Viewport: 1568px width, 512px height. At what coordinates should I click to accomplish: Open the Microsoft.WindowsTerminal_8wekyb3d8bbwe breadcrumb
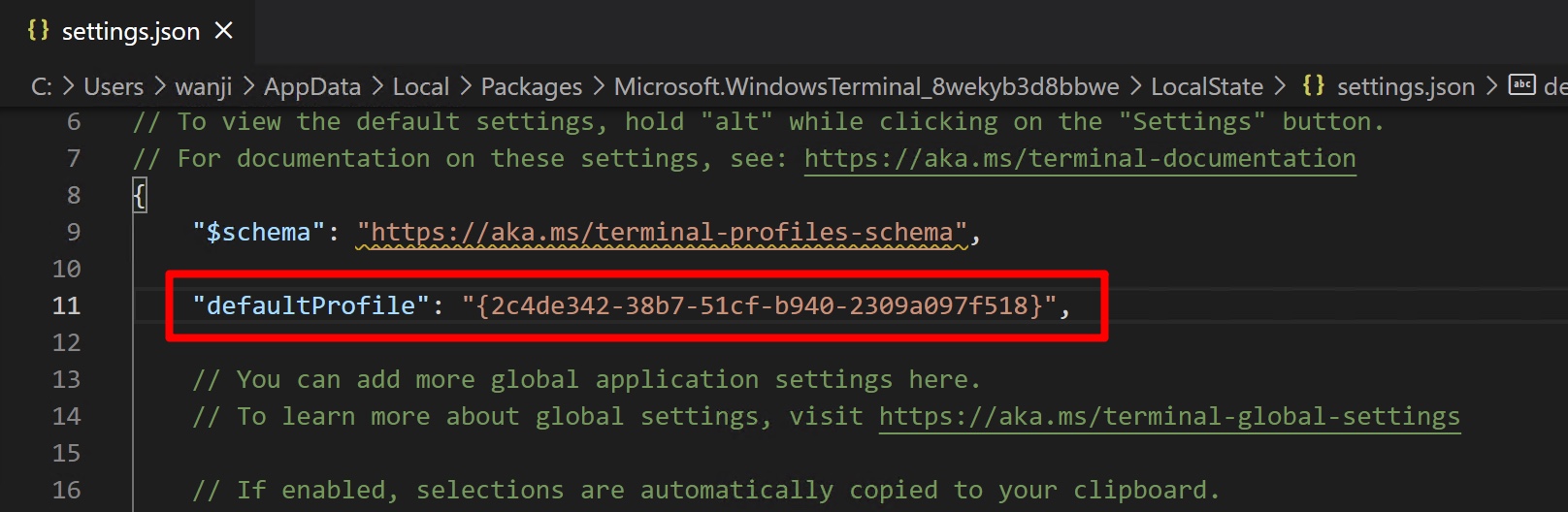(866, 87)
